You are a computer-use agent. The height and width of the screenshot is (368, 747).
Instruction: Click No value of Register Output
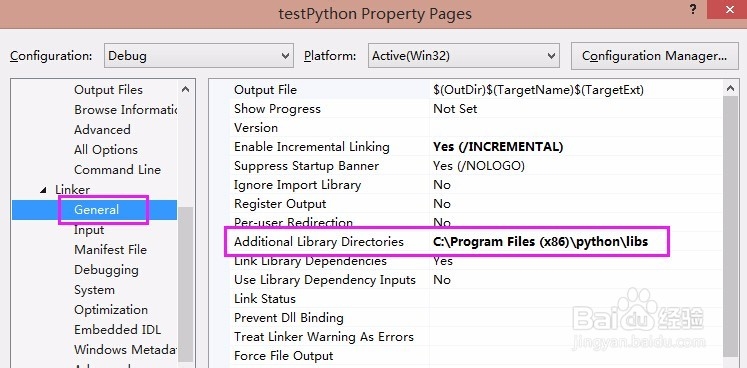click(442, 204)
